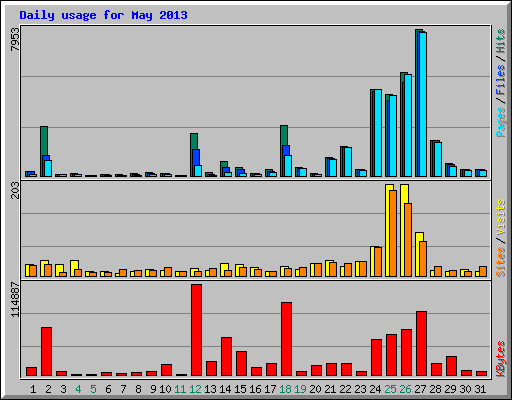Select the day 21 pages bar

[333, 168]
